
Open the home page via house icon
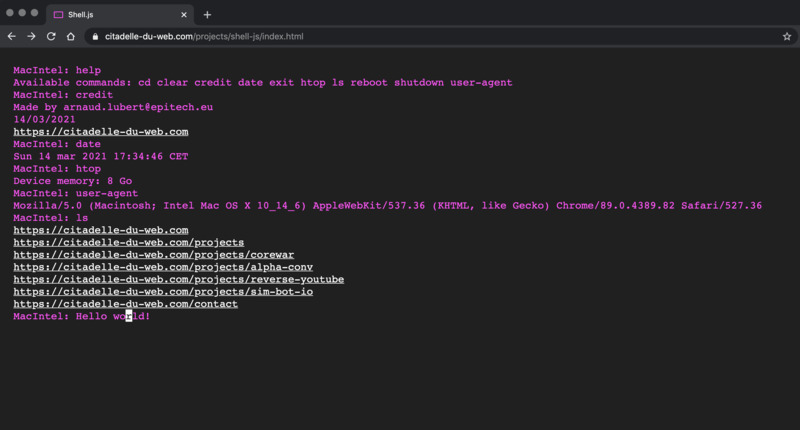click(x=71, y=36)
